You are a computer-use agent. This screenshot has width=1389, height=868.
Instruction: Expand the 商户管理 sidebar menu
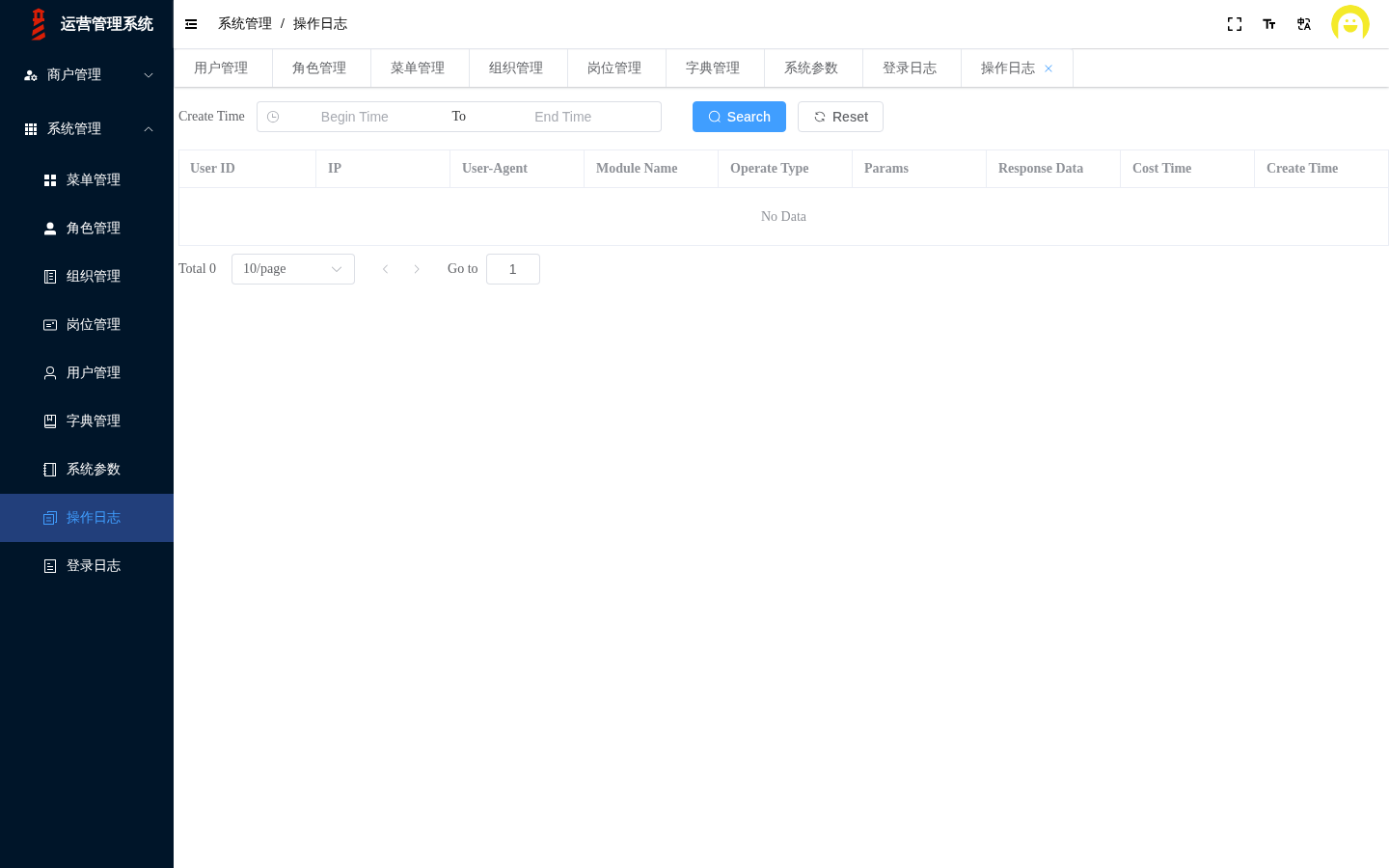87,75
